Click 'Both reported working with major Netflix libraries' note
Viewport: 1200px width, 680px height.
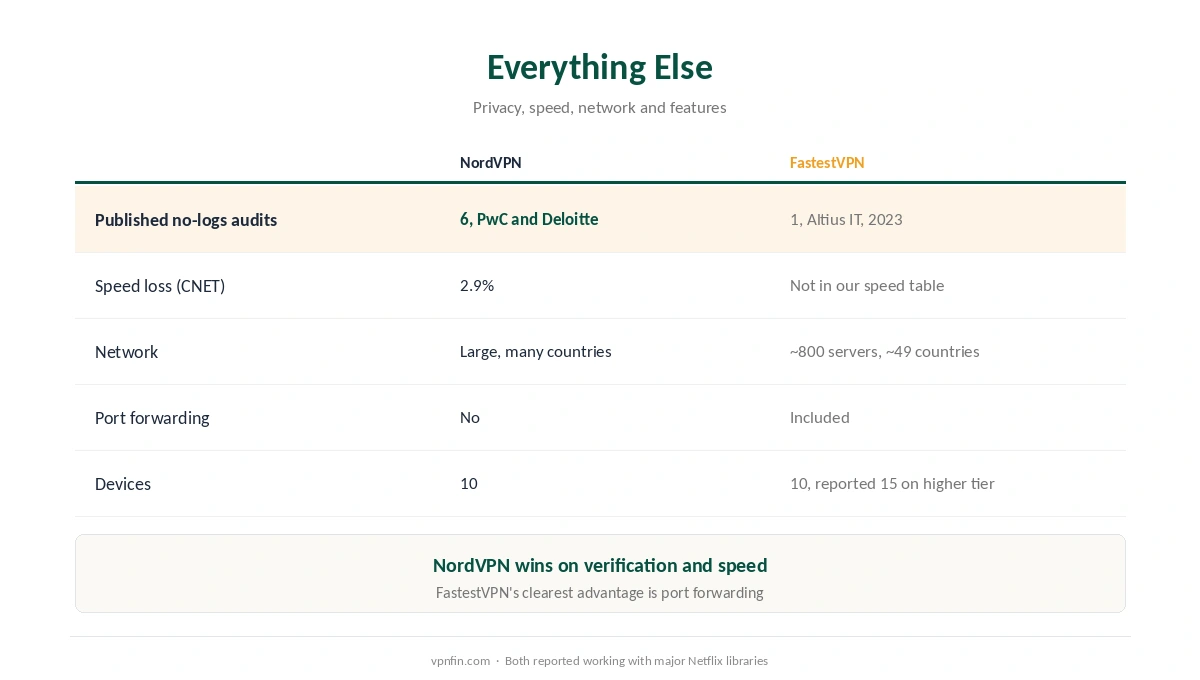point(636,661)
